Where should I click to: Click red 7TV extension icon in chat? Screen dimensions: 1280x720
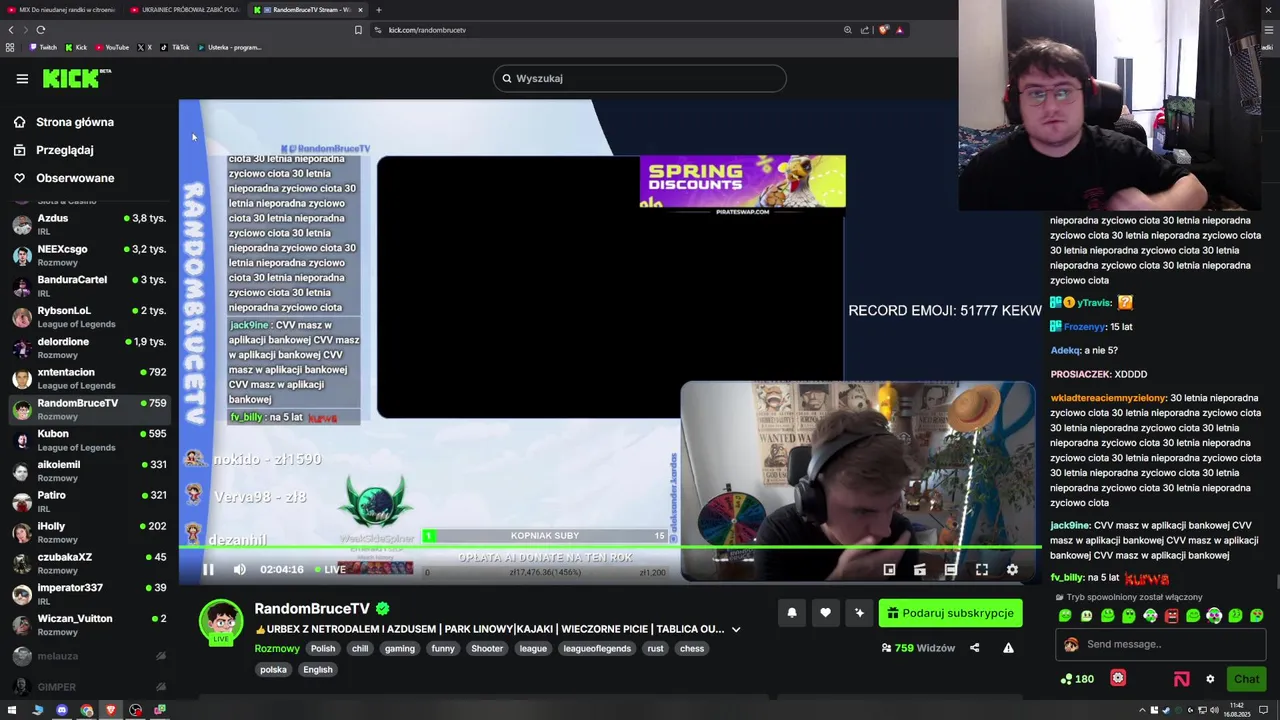tap(1118, 678)
